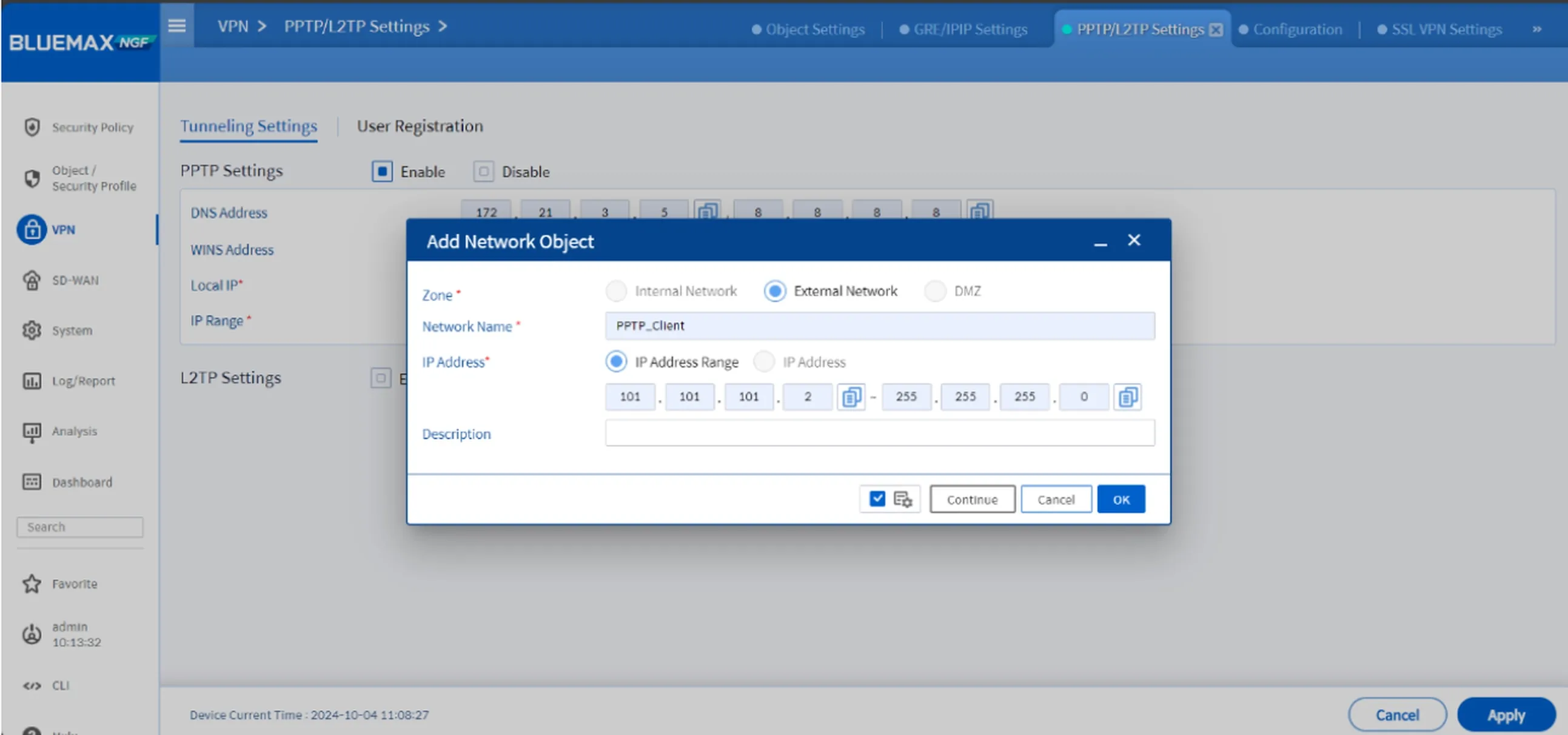Close the Add Network Object dialog
This screenshot has width=1568, height=735.
1133,241
